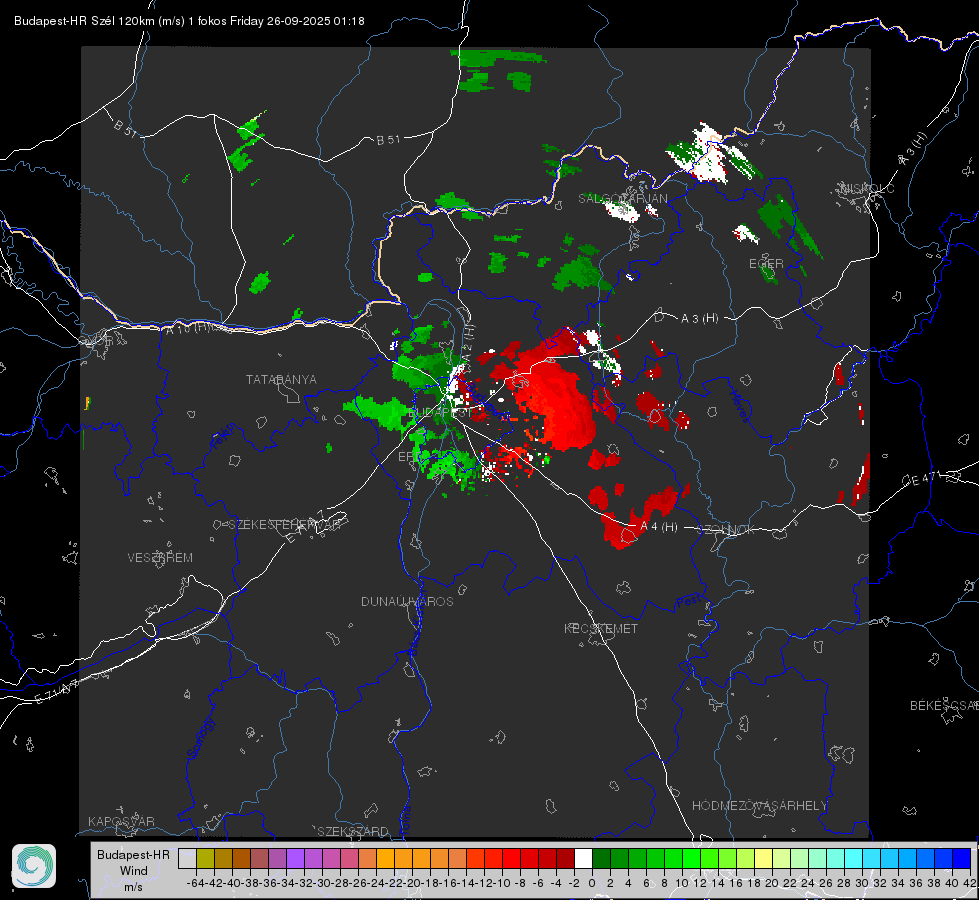Click the Budapest-HR Wind legend label
979x900 pixels.
pos(134,870)
